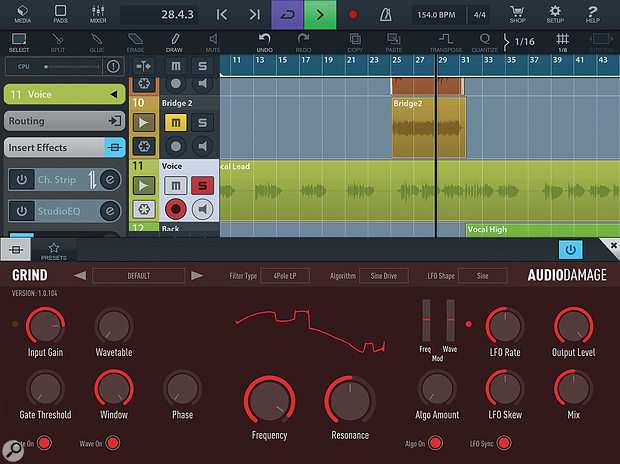
Task: Expand the Insert Effects section
Action: tap(64, 147)
